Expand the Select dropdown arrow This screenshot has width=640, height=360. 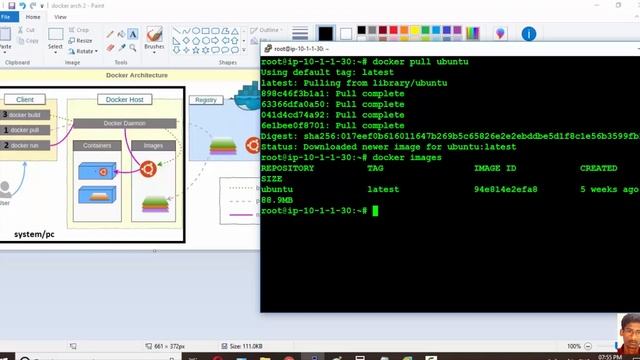pos(55,52)
